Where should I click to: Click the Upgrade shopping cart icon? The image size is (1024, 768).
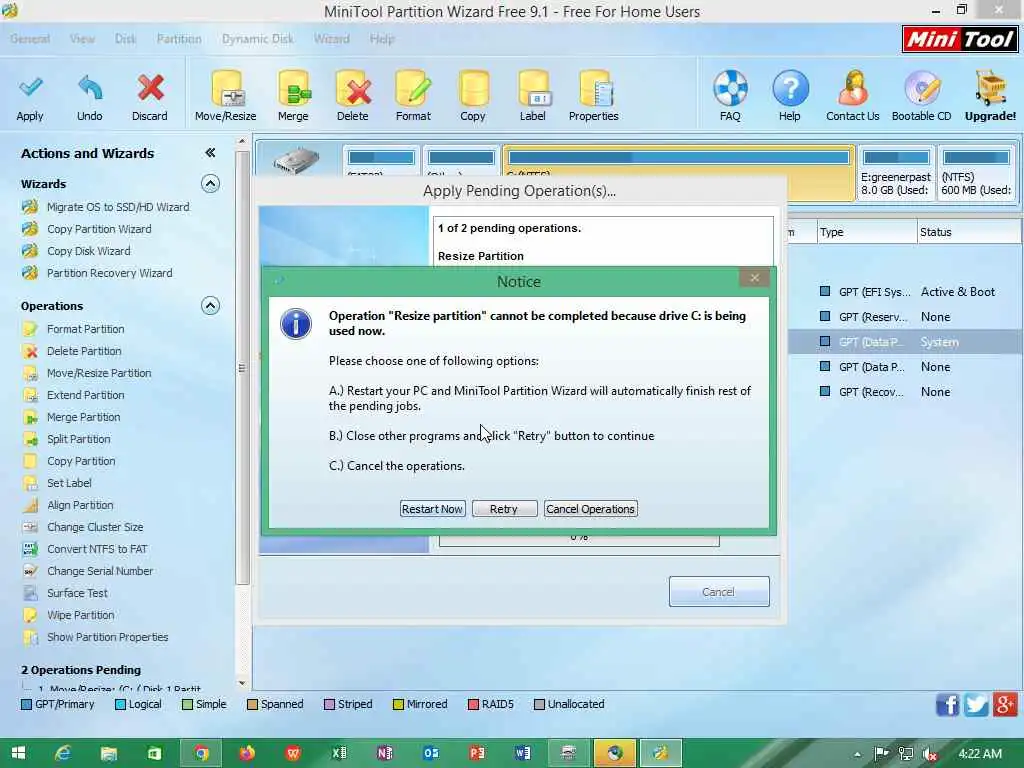tap(991, 89)
